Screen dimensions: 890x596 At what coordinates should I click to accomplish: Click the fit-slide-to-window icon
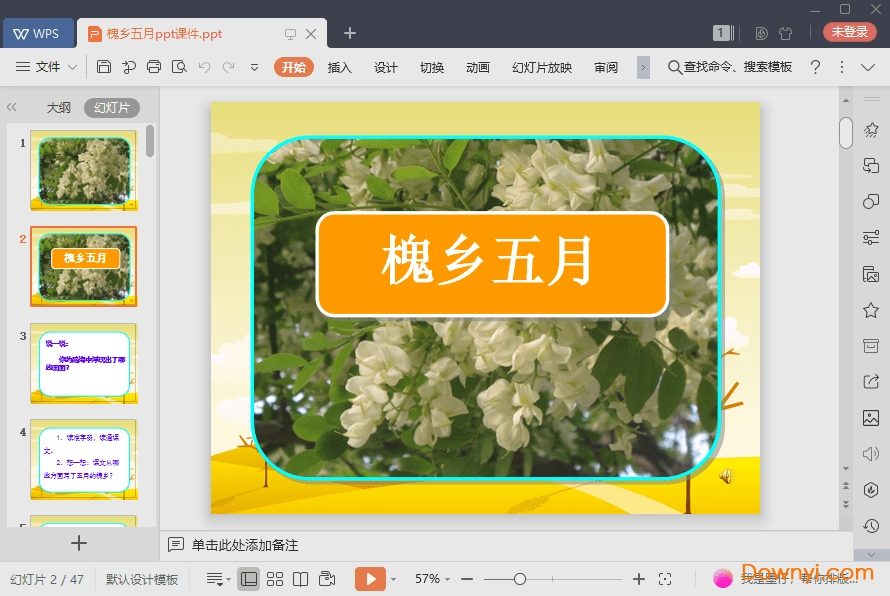tap(664, 578)
